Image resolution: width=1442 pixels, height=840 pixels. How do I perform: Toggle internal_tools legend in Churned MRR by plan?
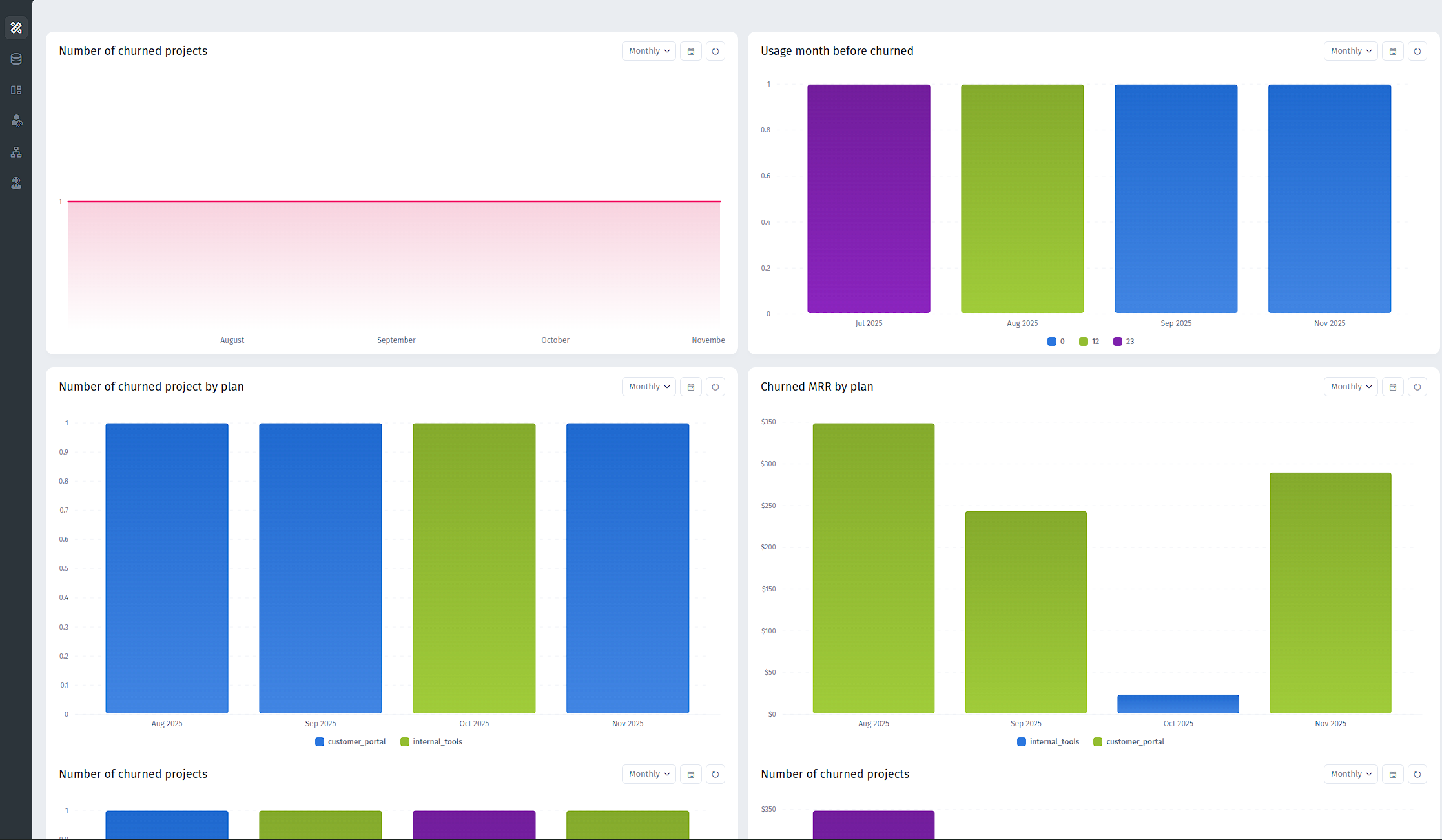click(x=1048, y=742)
